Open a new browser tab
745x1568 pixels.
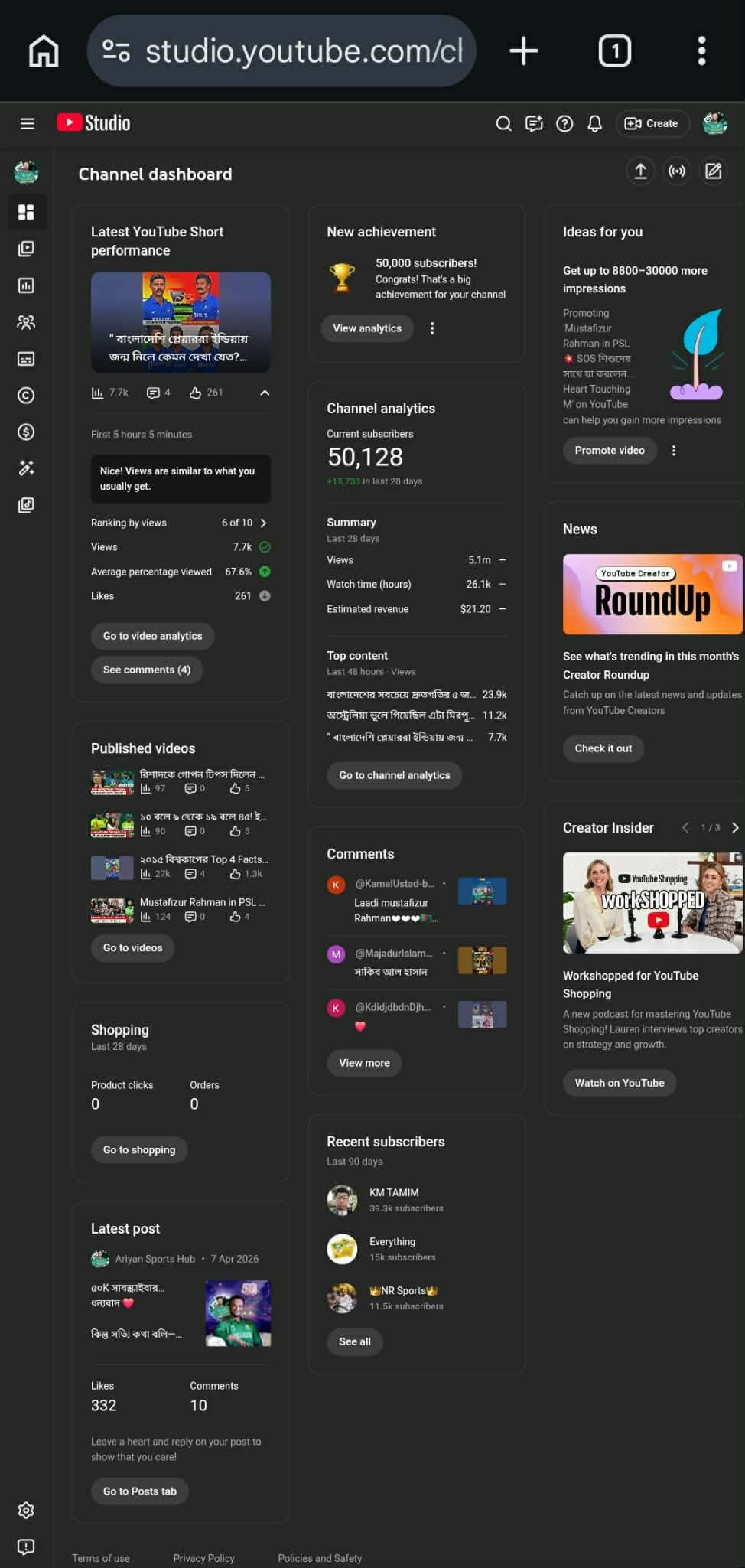coord(524,51)
